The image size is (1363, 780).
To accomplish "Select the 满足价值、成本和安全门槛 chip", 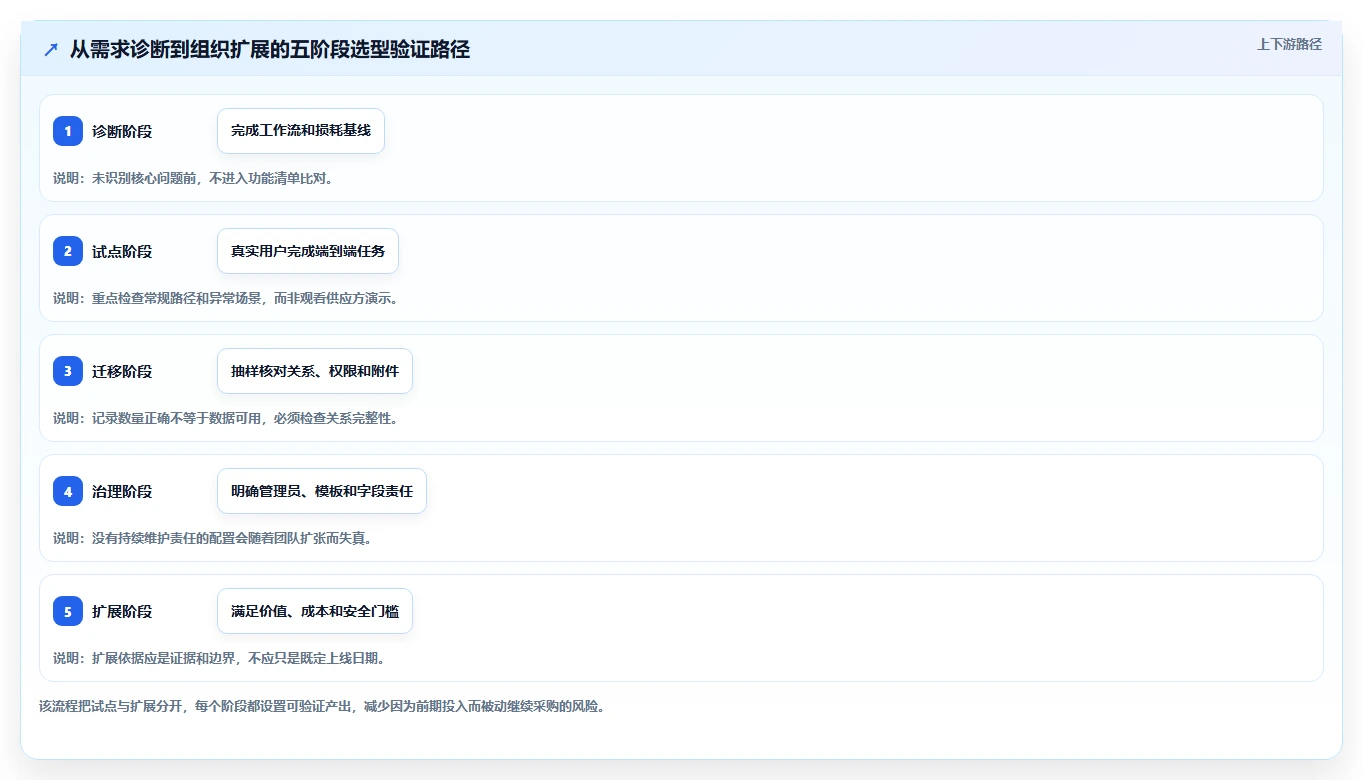I will (315, 611).
